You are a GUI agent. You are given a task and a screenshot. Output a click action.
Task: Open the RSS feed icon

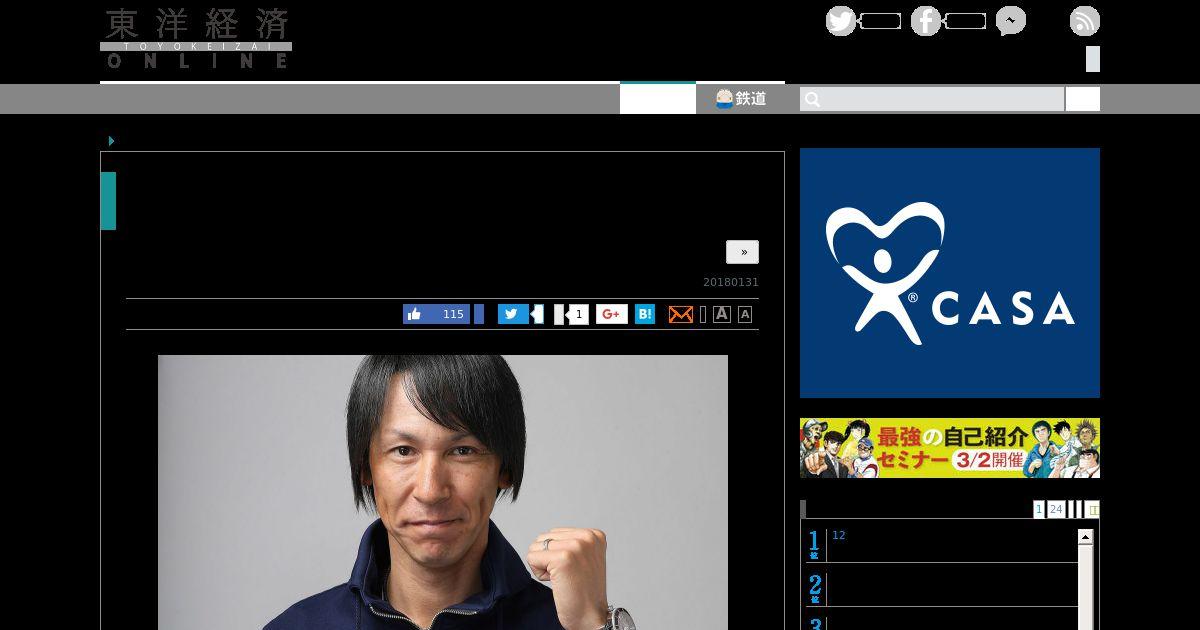1085,21
